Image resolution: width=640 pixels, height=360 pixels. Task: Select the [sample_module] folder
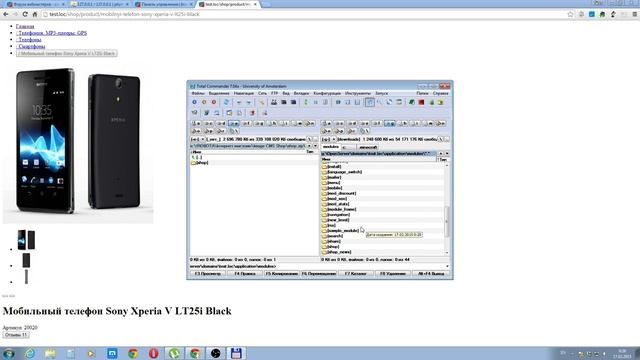(x=340, y=231)
